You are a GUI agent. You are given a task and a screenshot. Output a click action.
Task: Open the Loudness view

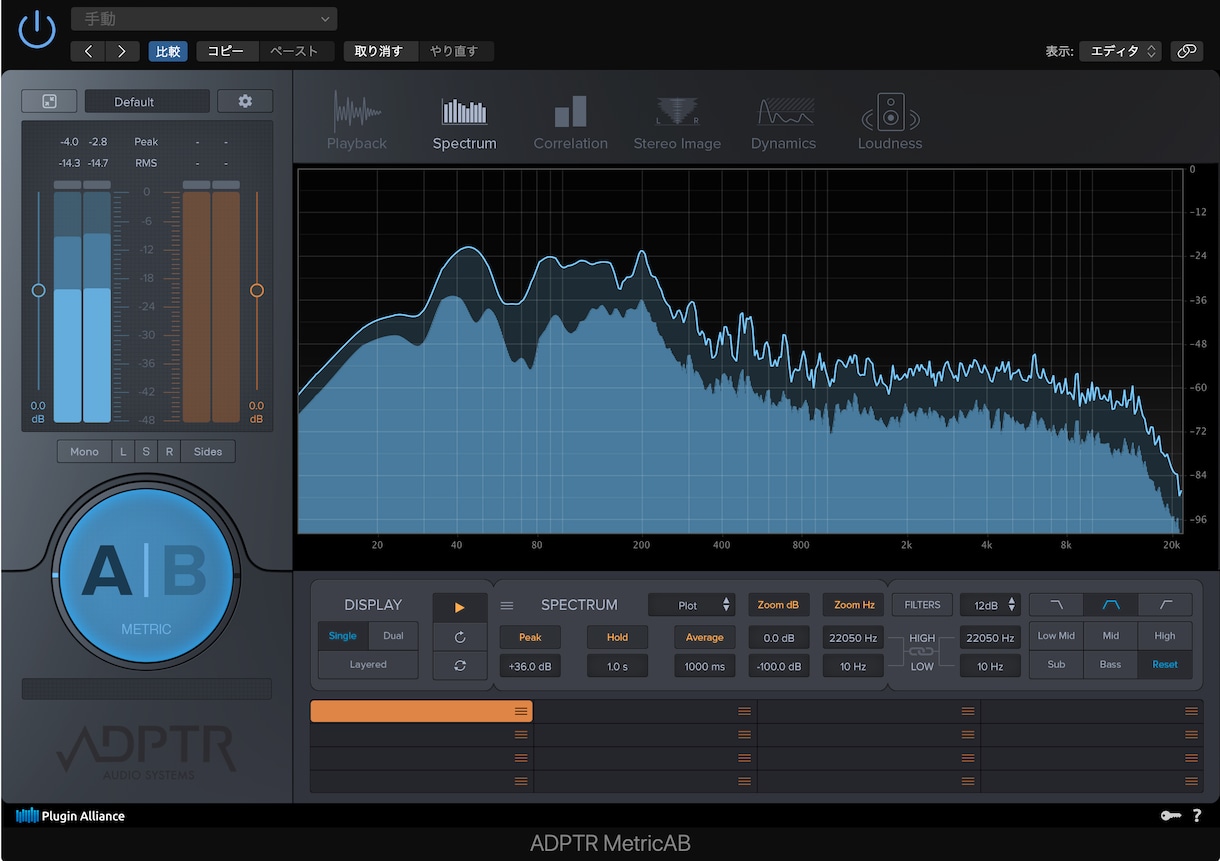890,121
